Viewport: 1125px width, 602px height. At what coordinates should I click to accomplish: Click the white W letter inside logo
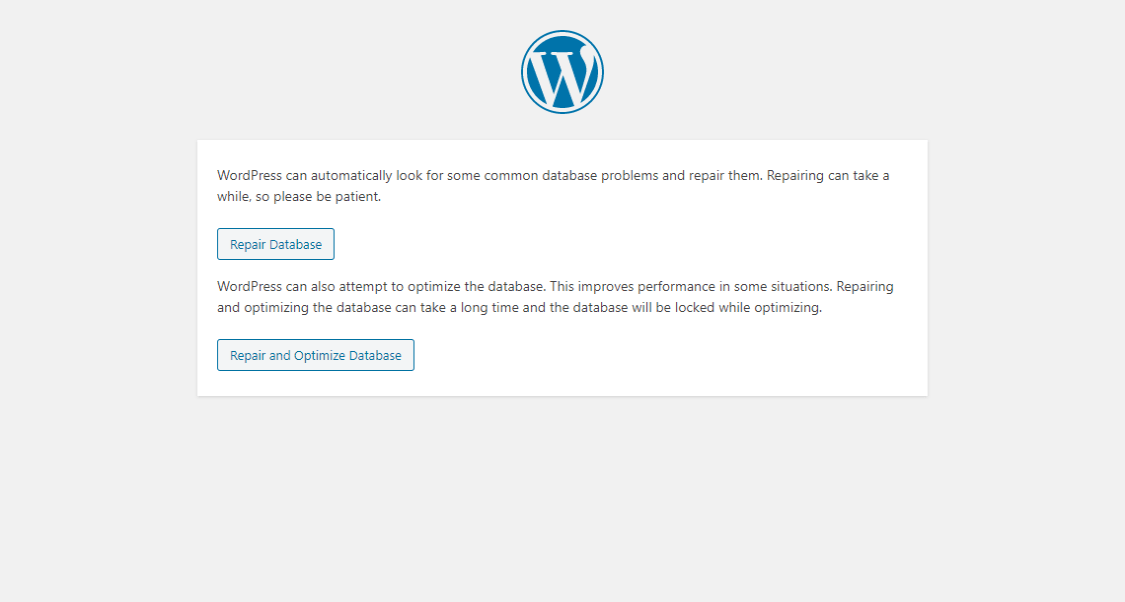click(562, 75)
